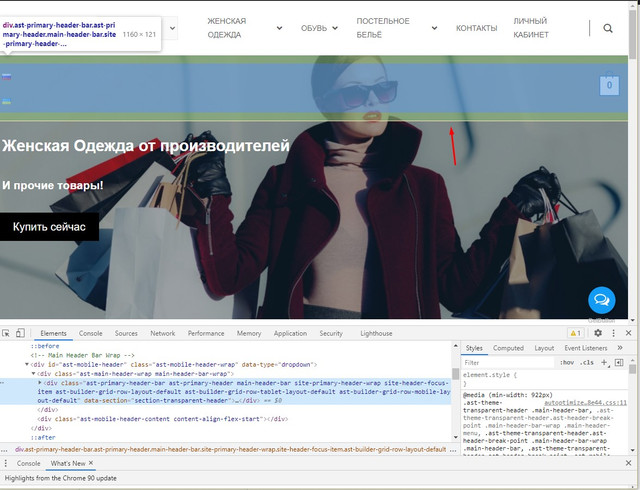Switch to the Application tab
The image size is (640, 490).
(290, 333)
